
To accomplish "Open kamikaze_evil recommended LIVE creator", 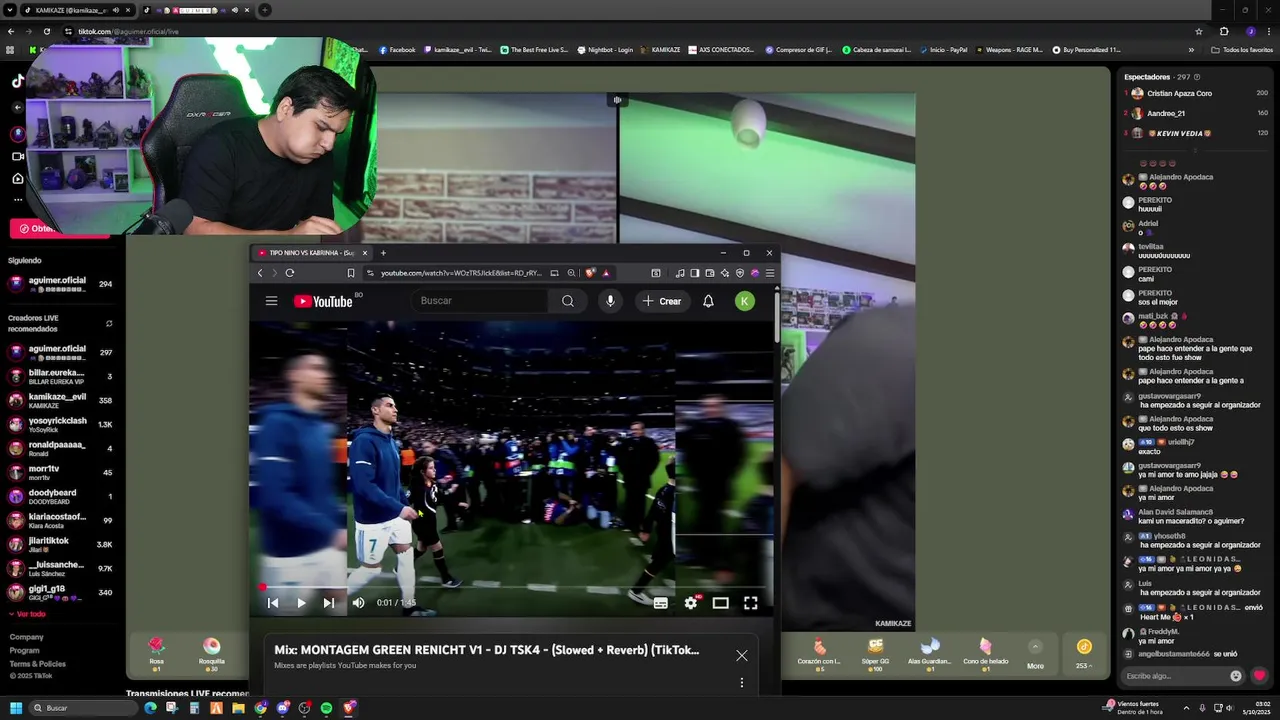I will [60, 400].
